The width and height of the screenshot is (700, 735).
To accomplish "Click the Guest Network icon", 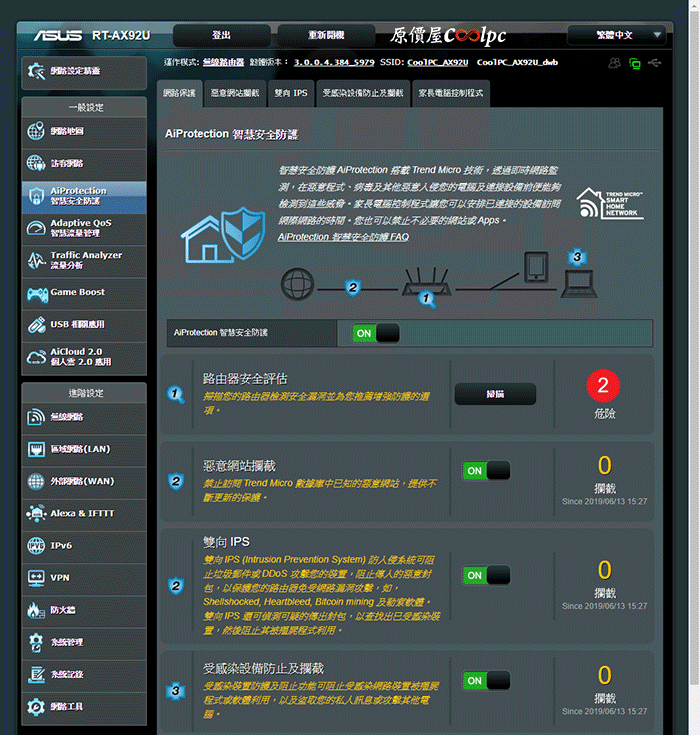I will coord(36,163).
